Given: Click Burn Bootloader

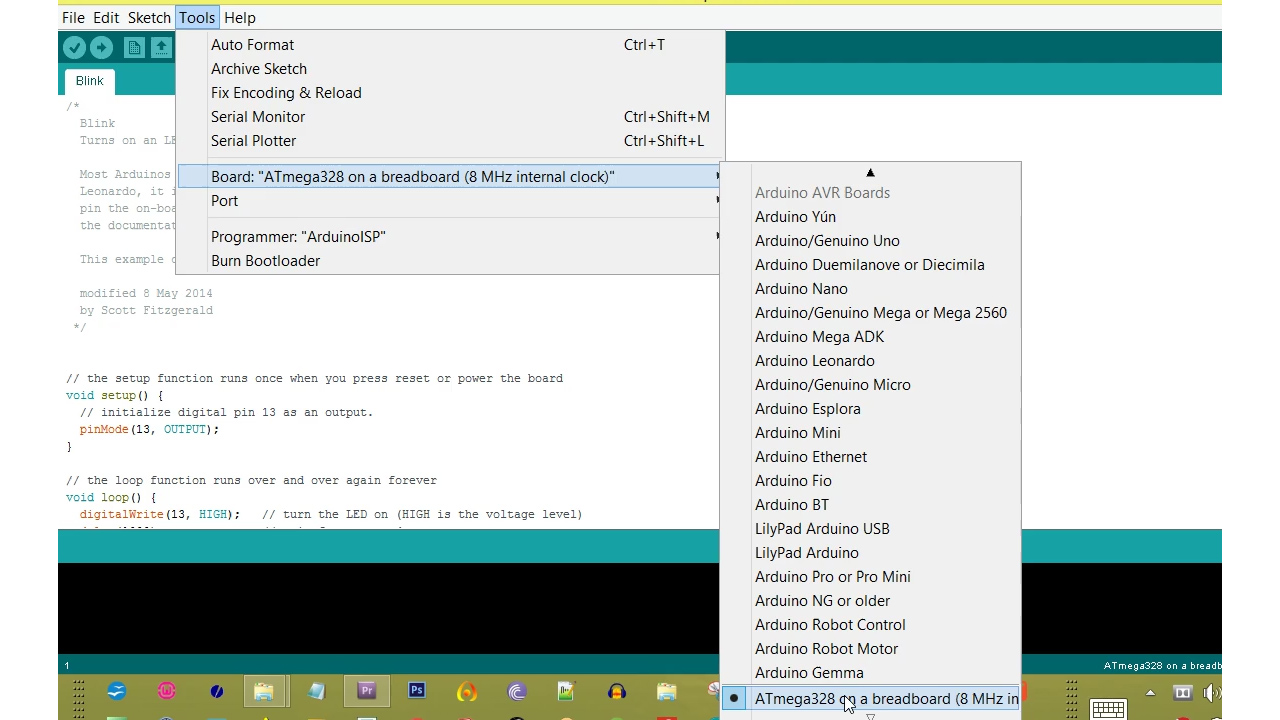Looking at the screenshot, I should coord(450,261).
